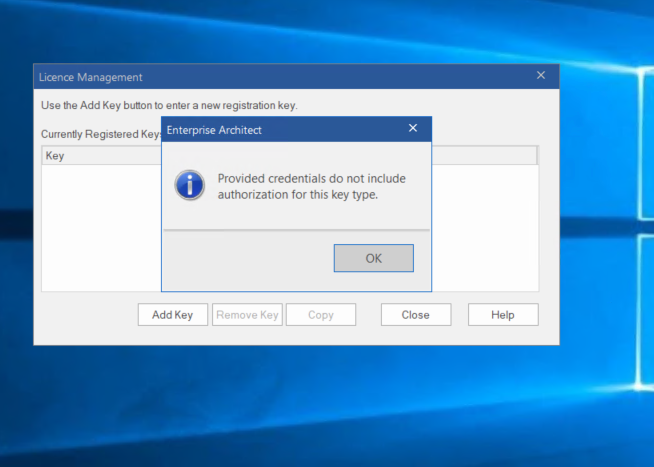Viewport: 654px width, 467px height.
Task: Click the Enterprise Architect dialog title
Action: click(214, 130)
